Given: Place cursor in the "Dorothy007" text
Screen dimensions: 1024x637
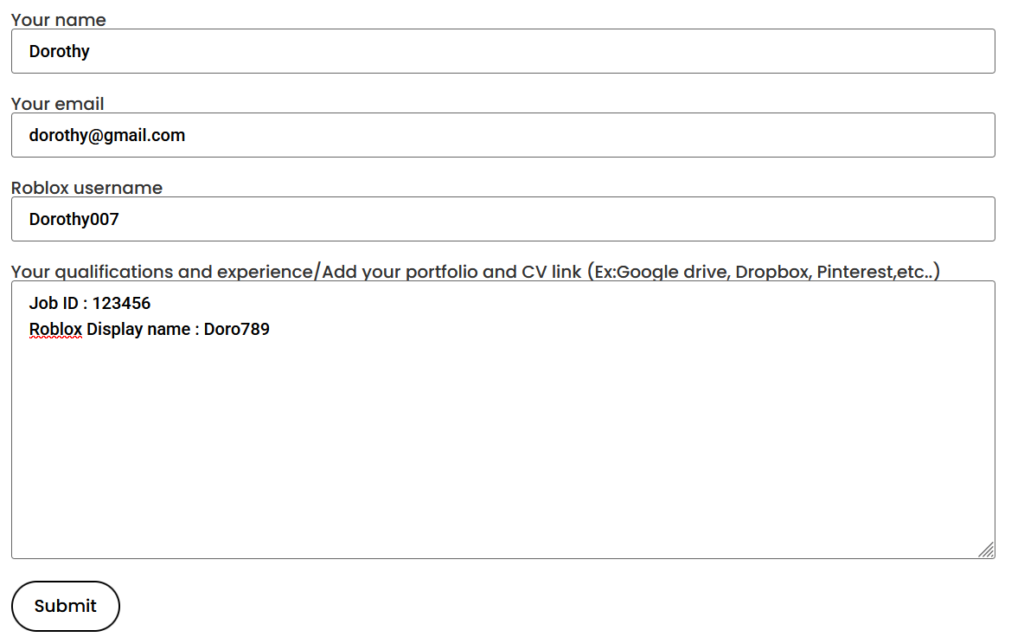Looking at the screenshot, I should [74, 219].
